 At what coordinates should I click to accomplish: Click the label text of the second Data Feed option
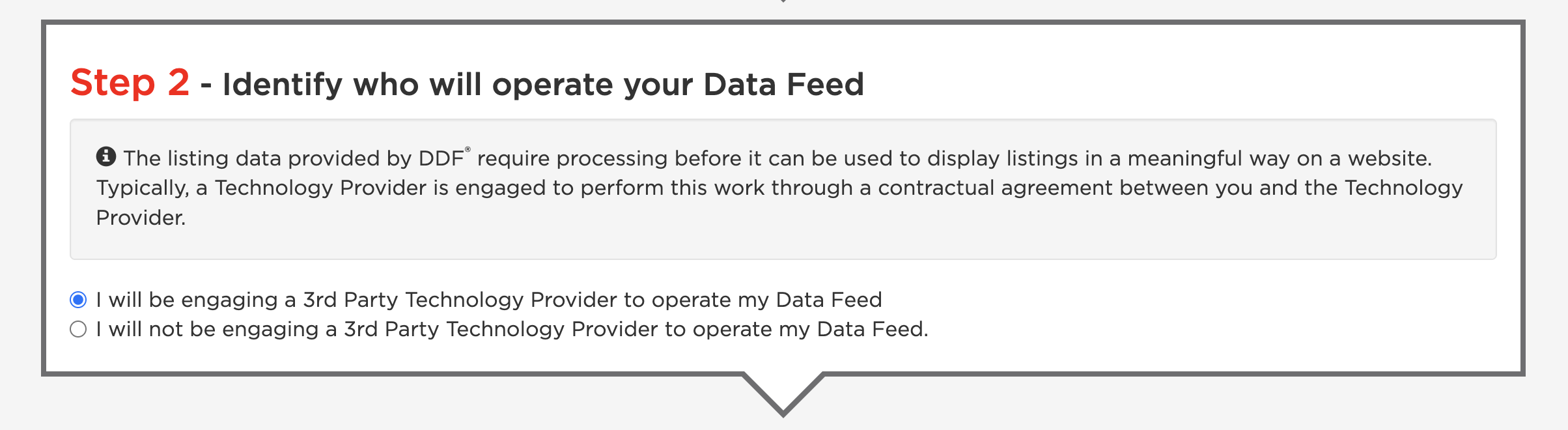(512, 329)
